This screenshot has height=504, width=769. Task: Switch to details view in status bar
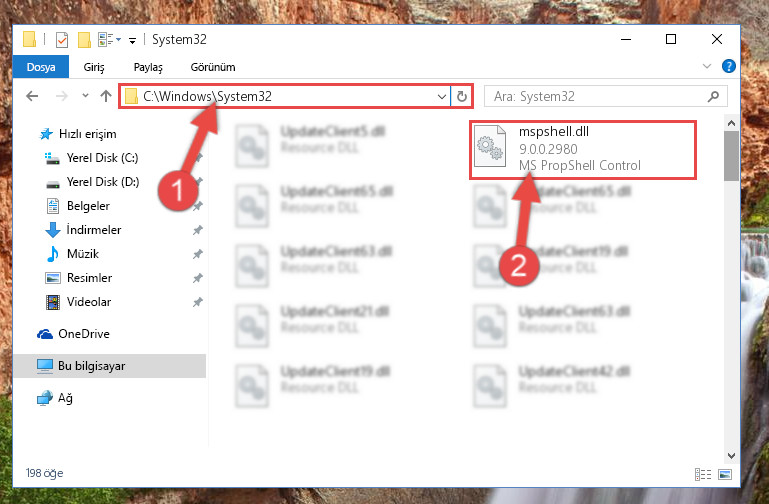[x=703, y=474]
